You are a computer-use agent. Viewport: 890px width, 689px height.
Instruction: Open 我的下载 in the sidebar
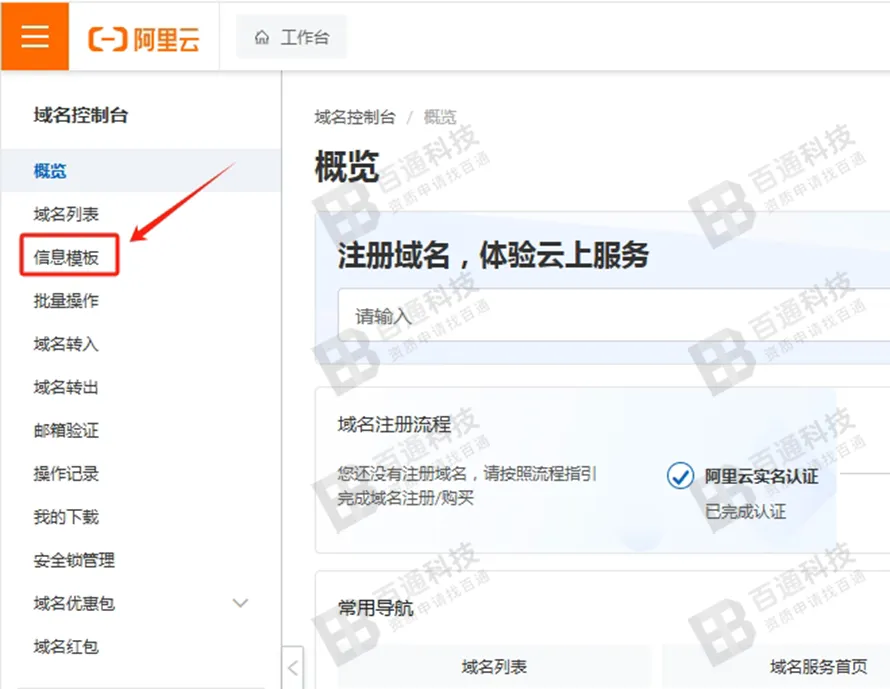pos(66,516)
